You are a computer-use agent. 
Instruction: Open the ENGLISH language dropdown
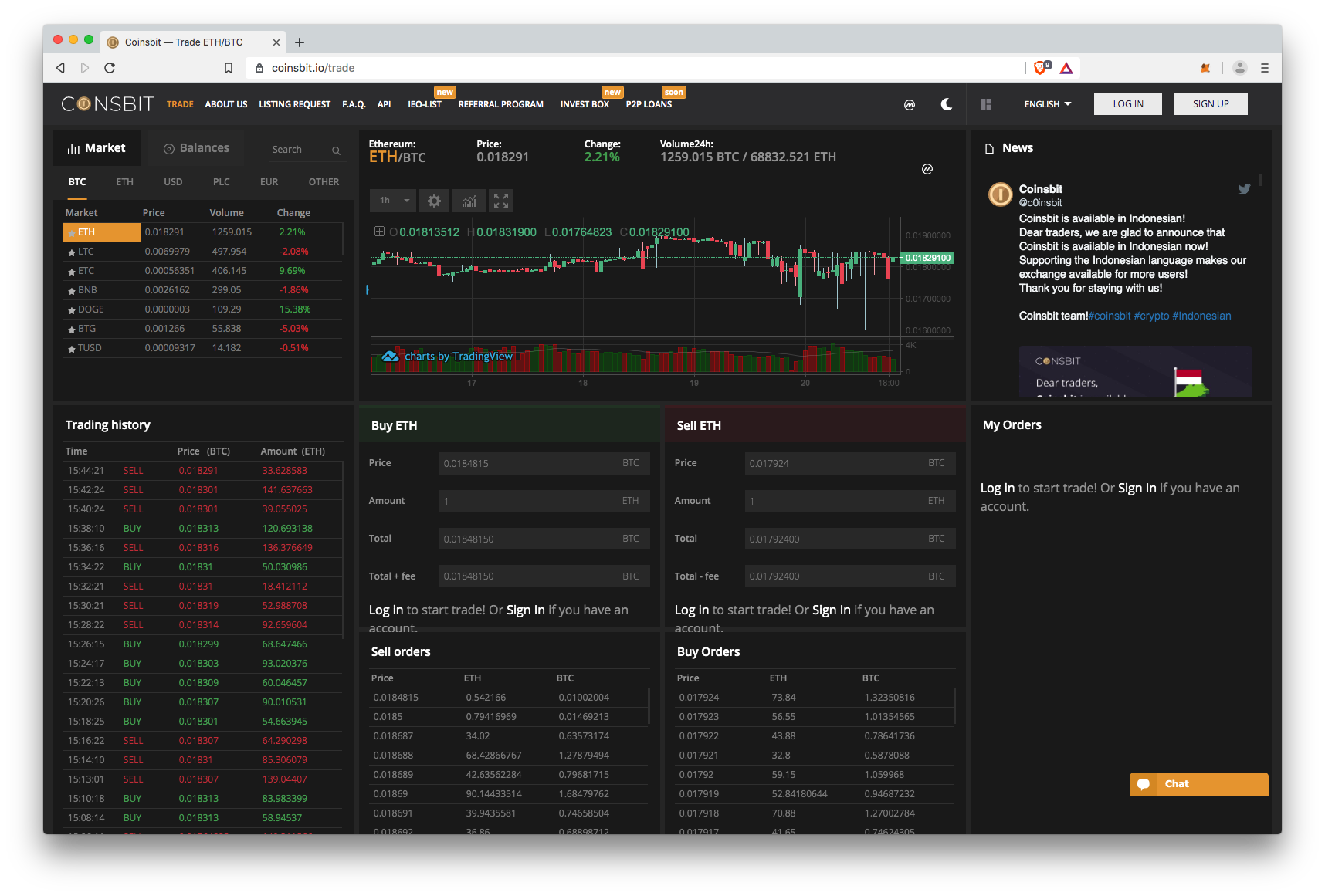1048,104
